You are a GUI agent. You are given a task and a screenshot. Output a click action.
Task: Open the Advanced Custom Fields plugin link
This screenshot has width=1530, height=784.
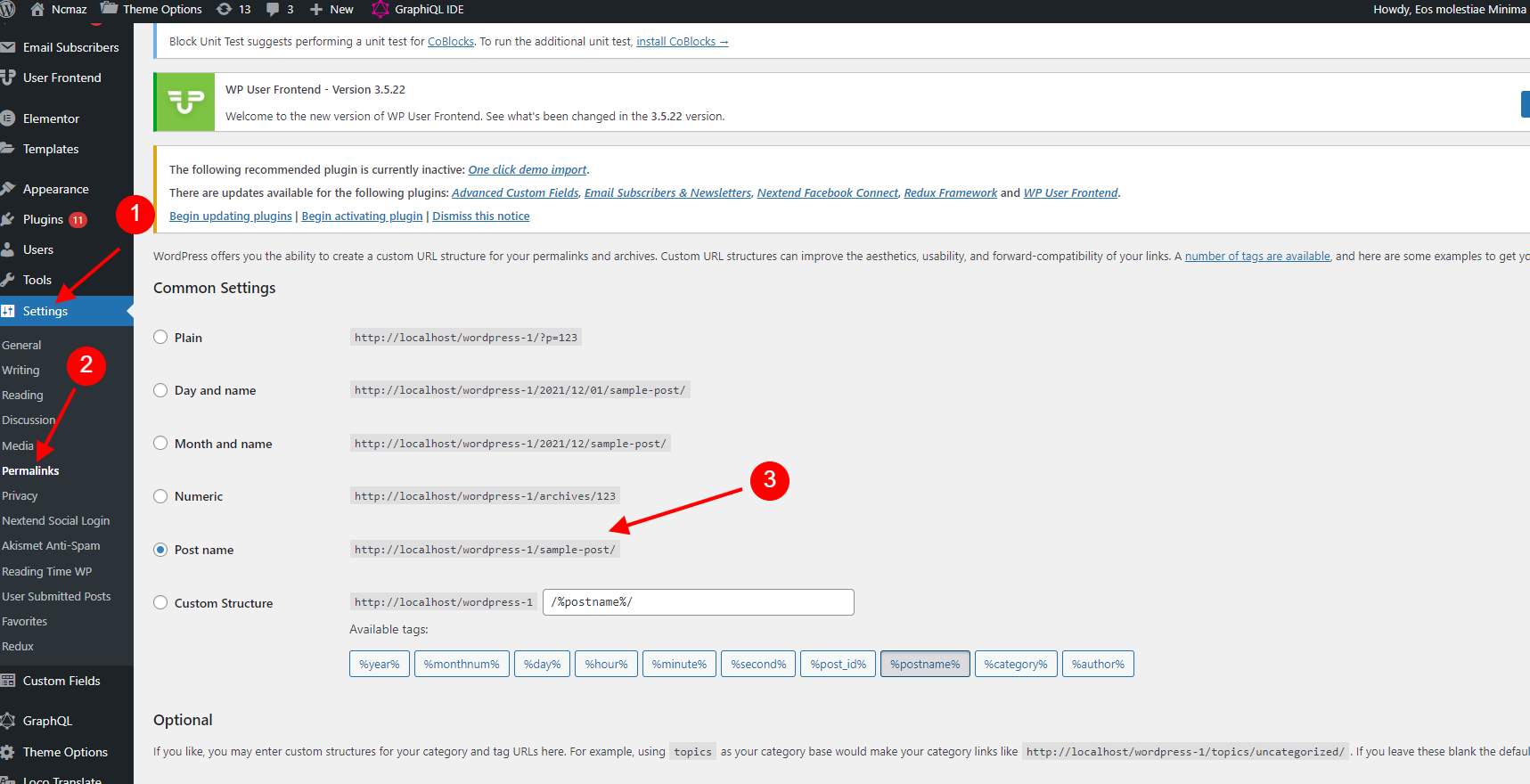(x=515, y=192)
